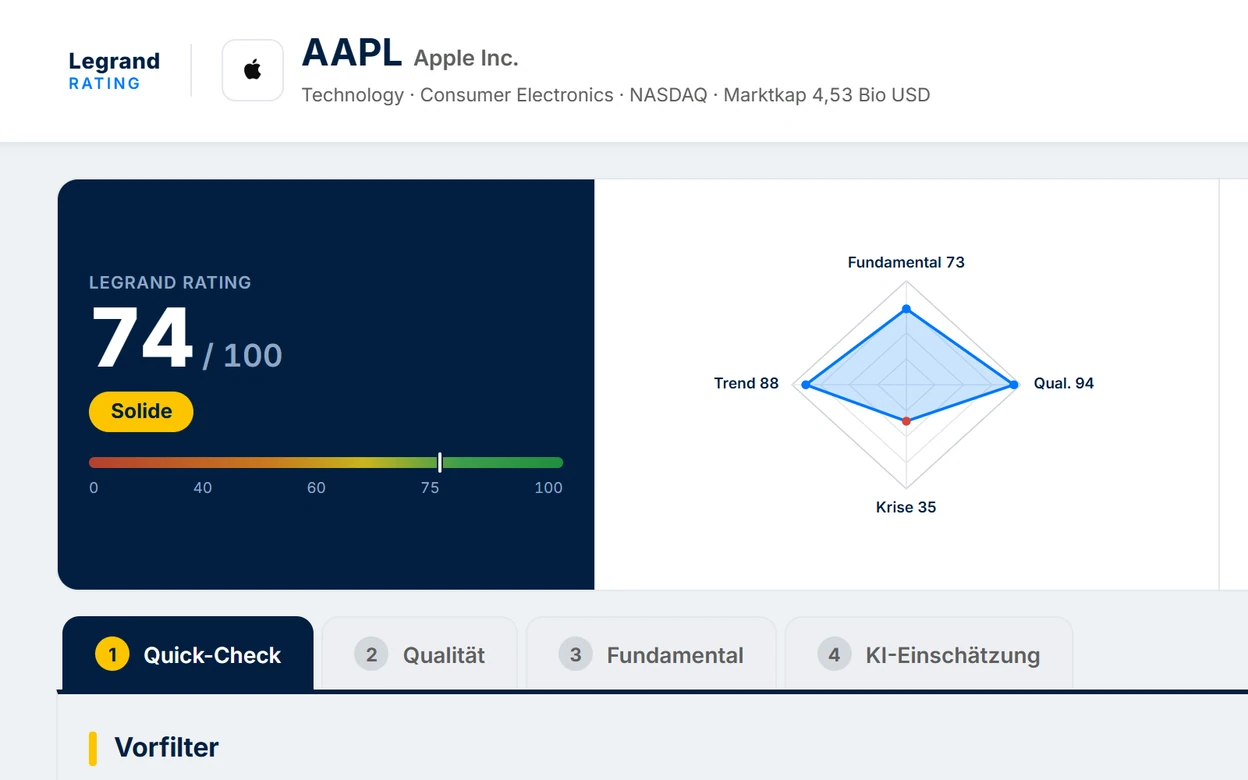The image size is (1248, 780).
Task: Select the Fundamental tab
Action: [651, 654]
